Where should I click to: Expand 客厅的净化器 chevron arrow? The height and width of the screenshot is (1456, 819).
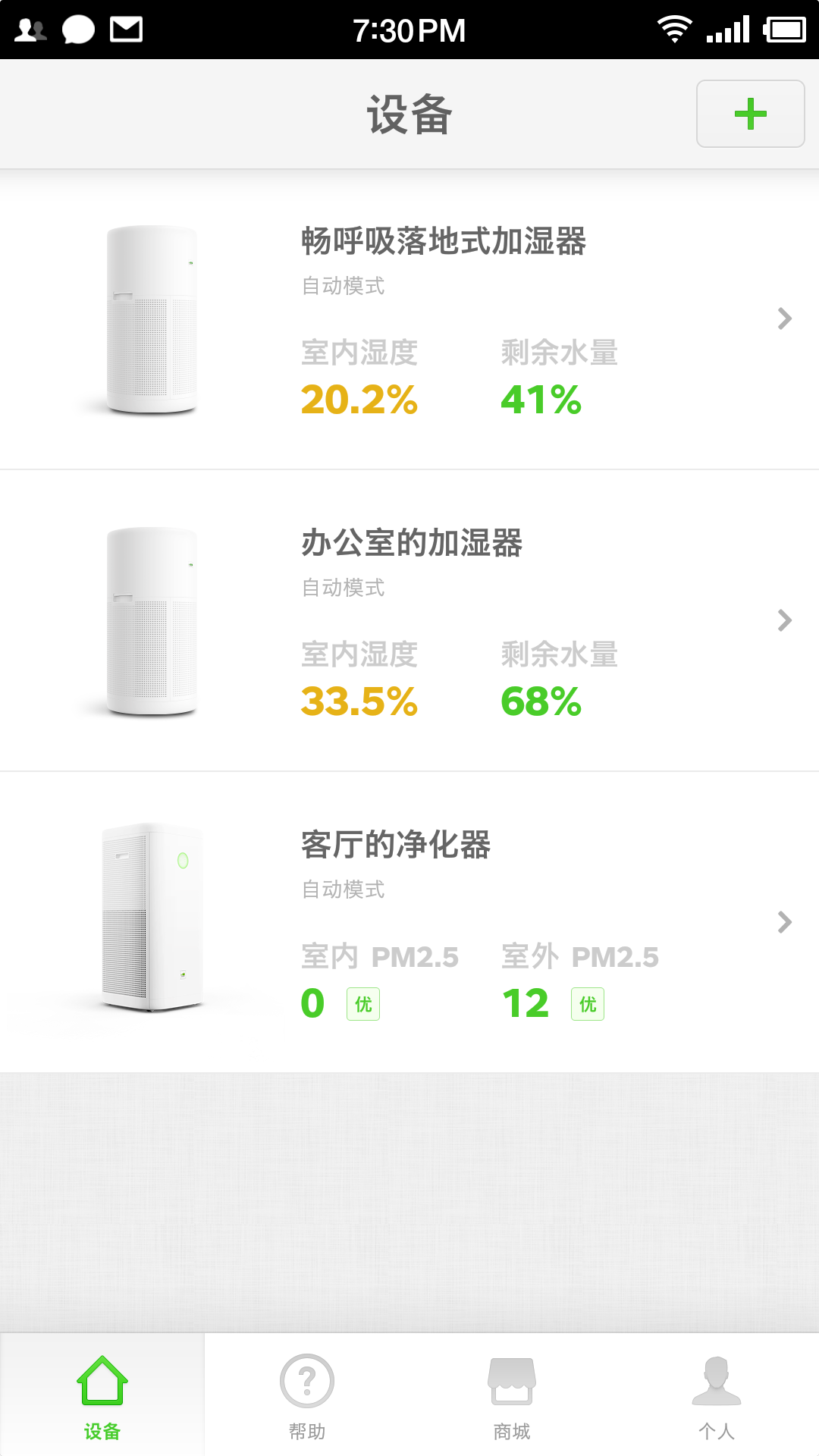point(785,922)
